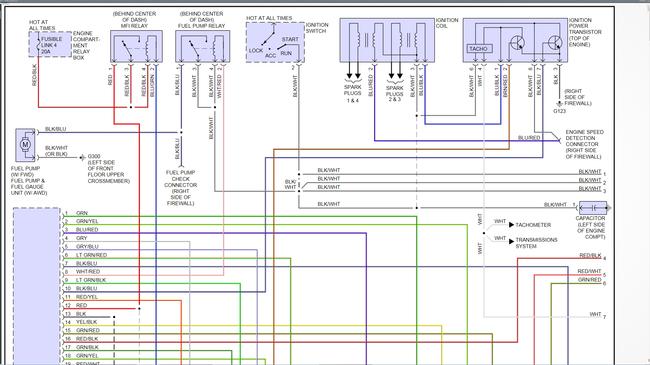
Task: Click HOT AT ALL TIMES above ignition switch
Action: pos(269,18)
